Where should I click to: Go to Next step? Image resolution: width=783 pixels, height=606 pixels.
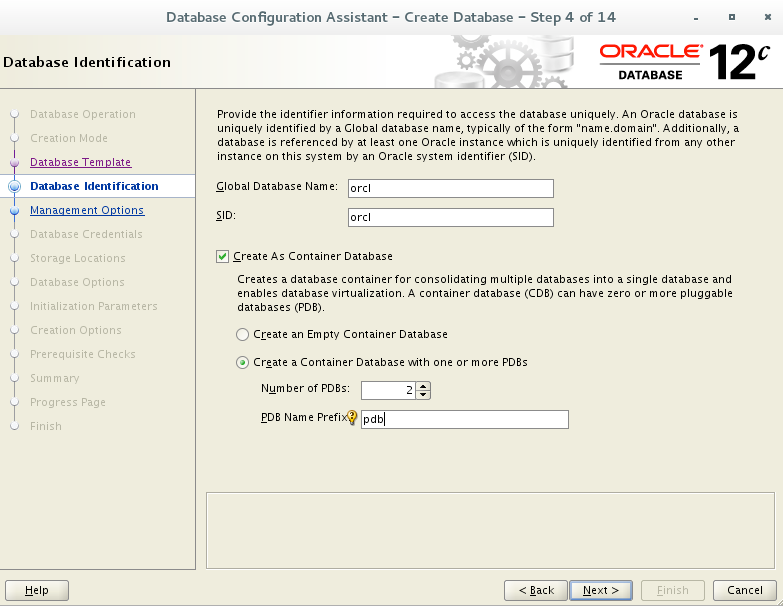[x=601, y=591]
